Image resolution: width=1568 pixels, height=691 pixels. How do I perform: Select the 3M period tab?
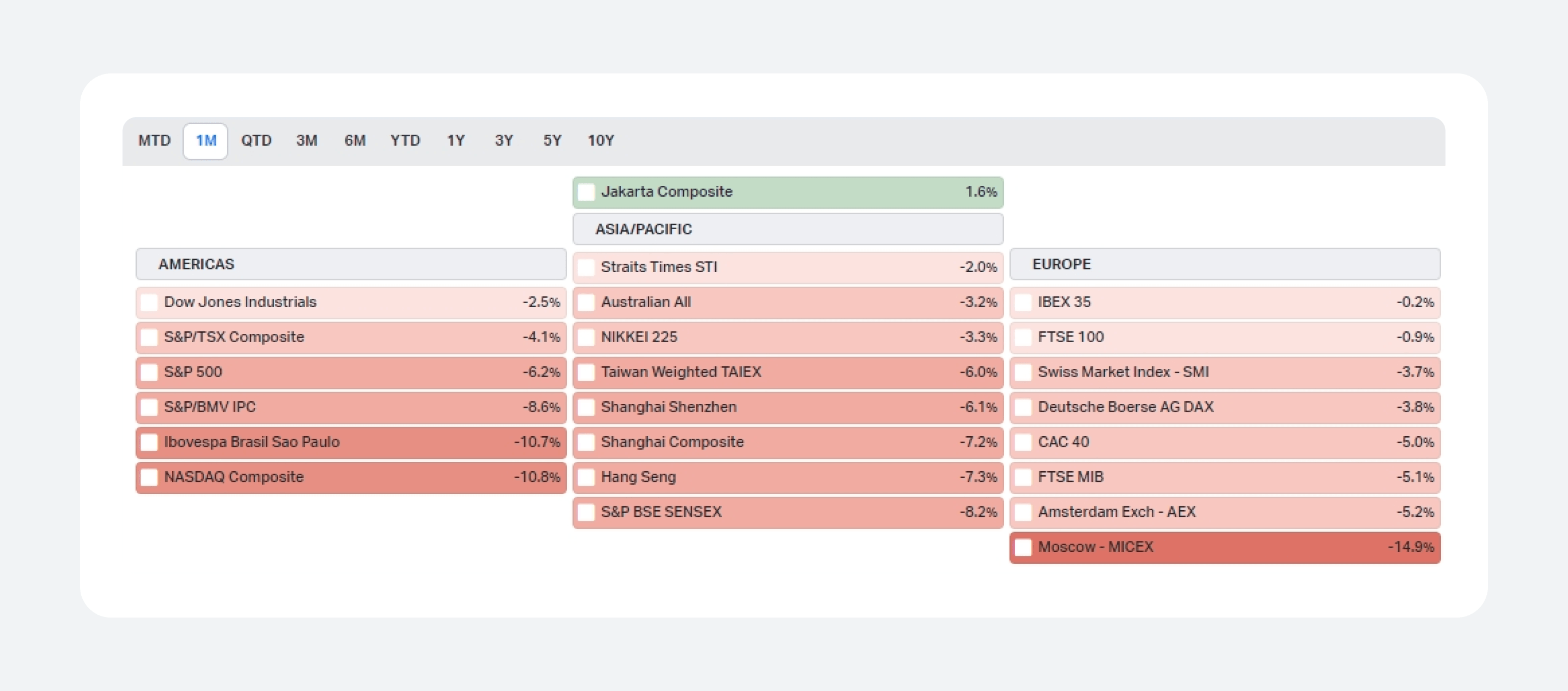(307, 141)
